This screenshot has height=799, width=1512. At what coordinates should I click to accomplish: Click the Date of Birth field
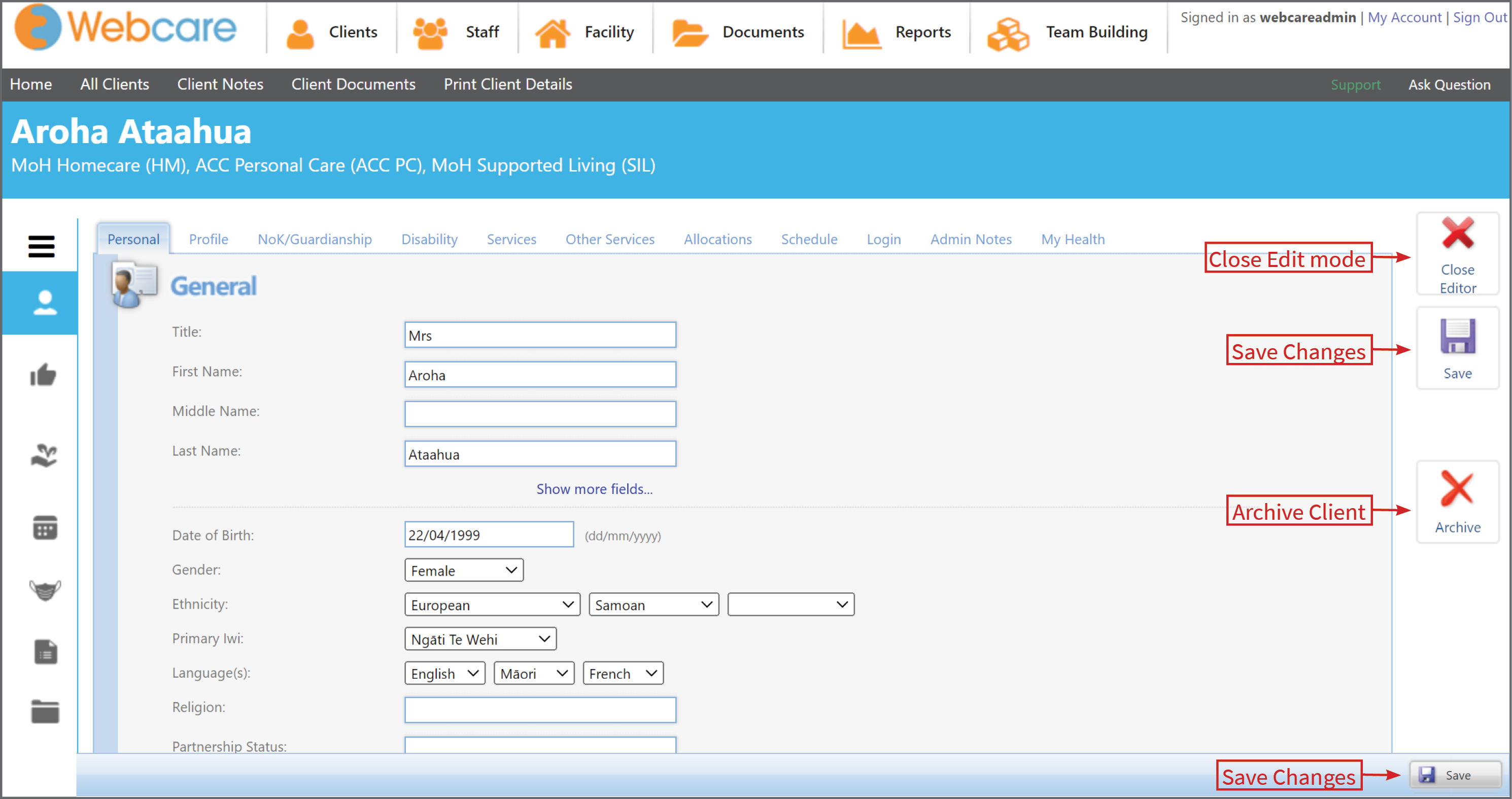click(x=489, y=534)
